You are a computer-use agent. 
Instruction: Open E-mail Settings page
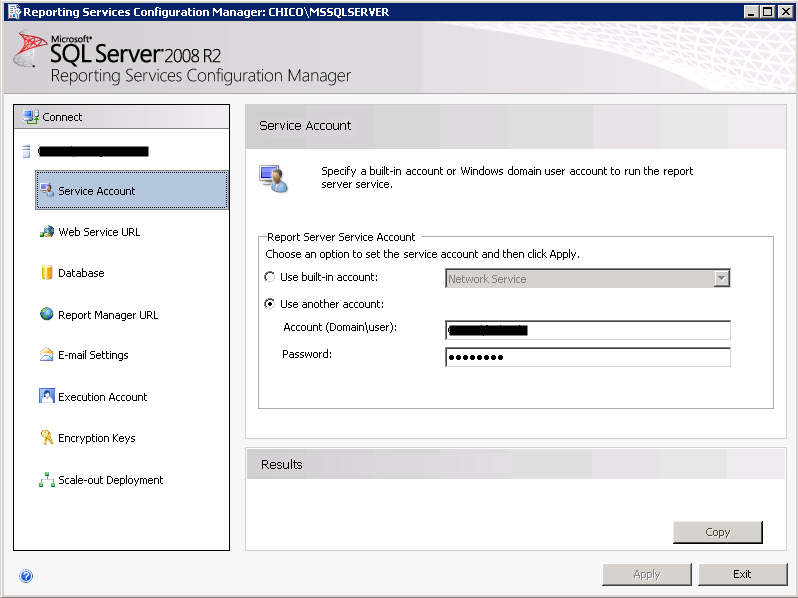point(93,355)
